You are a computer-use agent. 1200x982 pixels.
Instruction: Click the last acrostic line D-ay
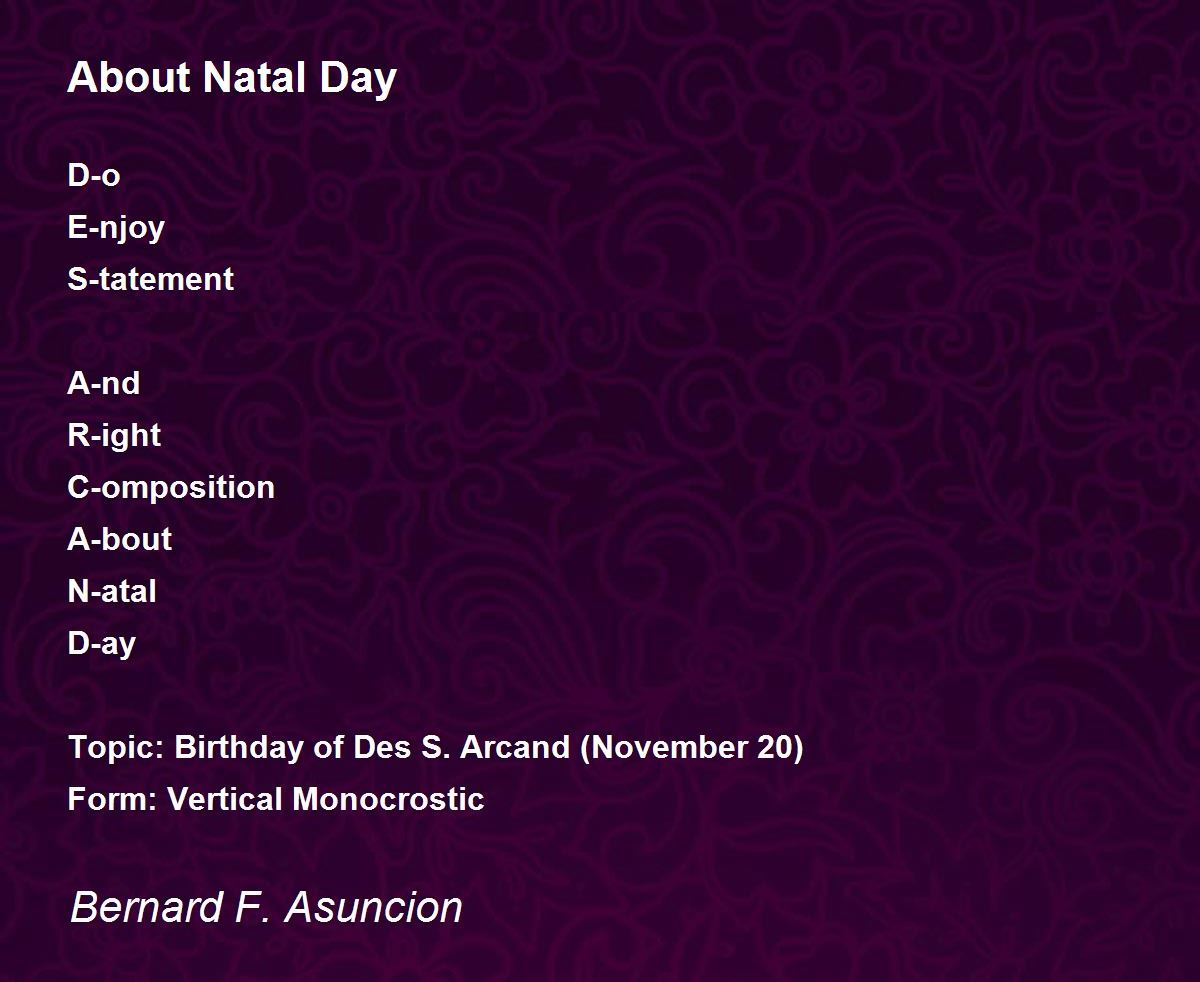(x=101, y=645)
